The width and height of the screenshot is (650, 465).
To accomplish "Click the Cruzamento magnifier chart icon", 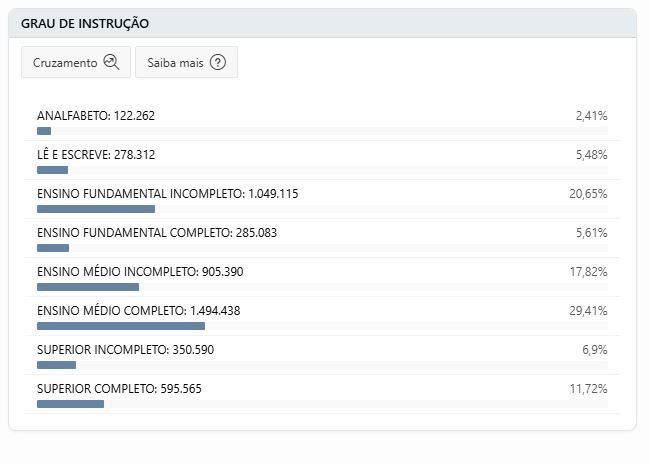I will [x=111, y=62].
